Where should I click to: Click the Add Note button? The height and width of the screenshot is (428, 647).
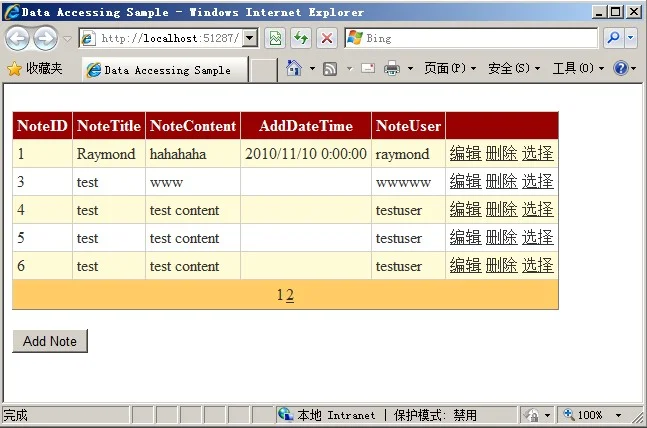[x=50, y=341]
